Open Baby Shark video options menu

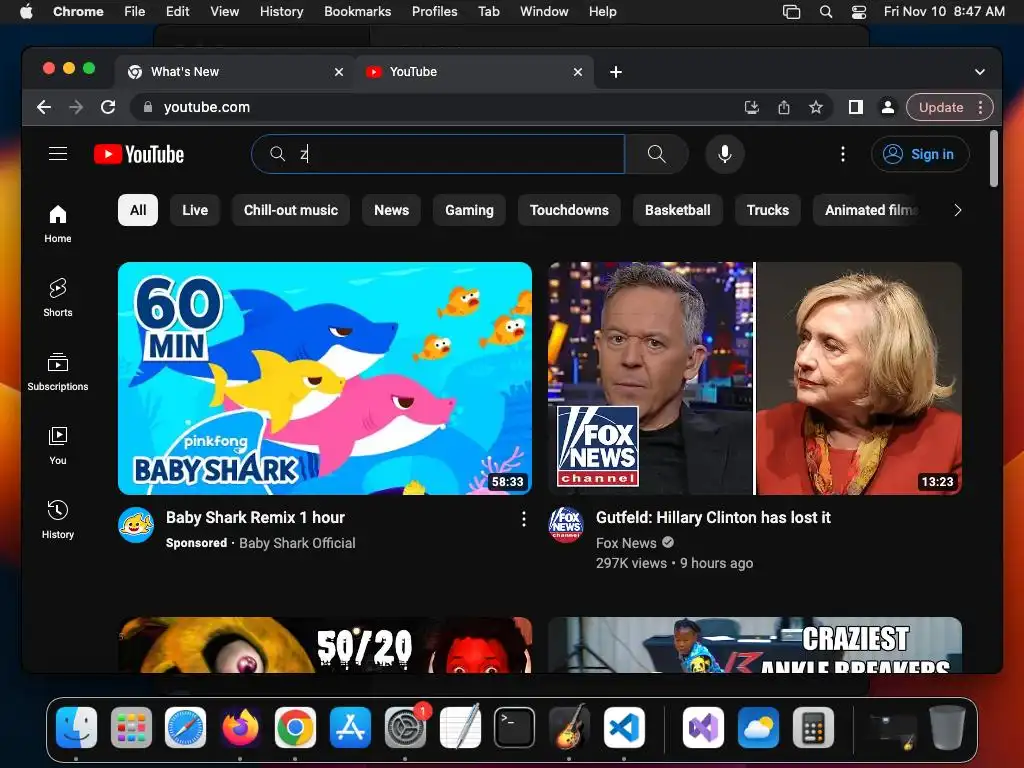[x=524, y=519]
